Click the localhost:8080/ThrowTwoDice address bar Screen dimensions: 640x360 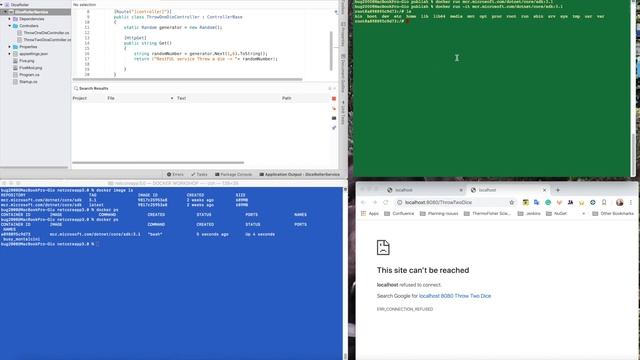455,202
